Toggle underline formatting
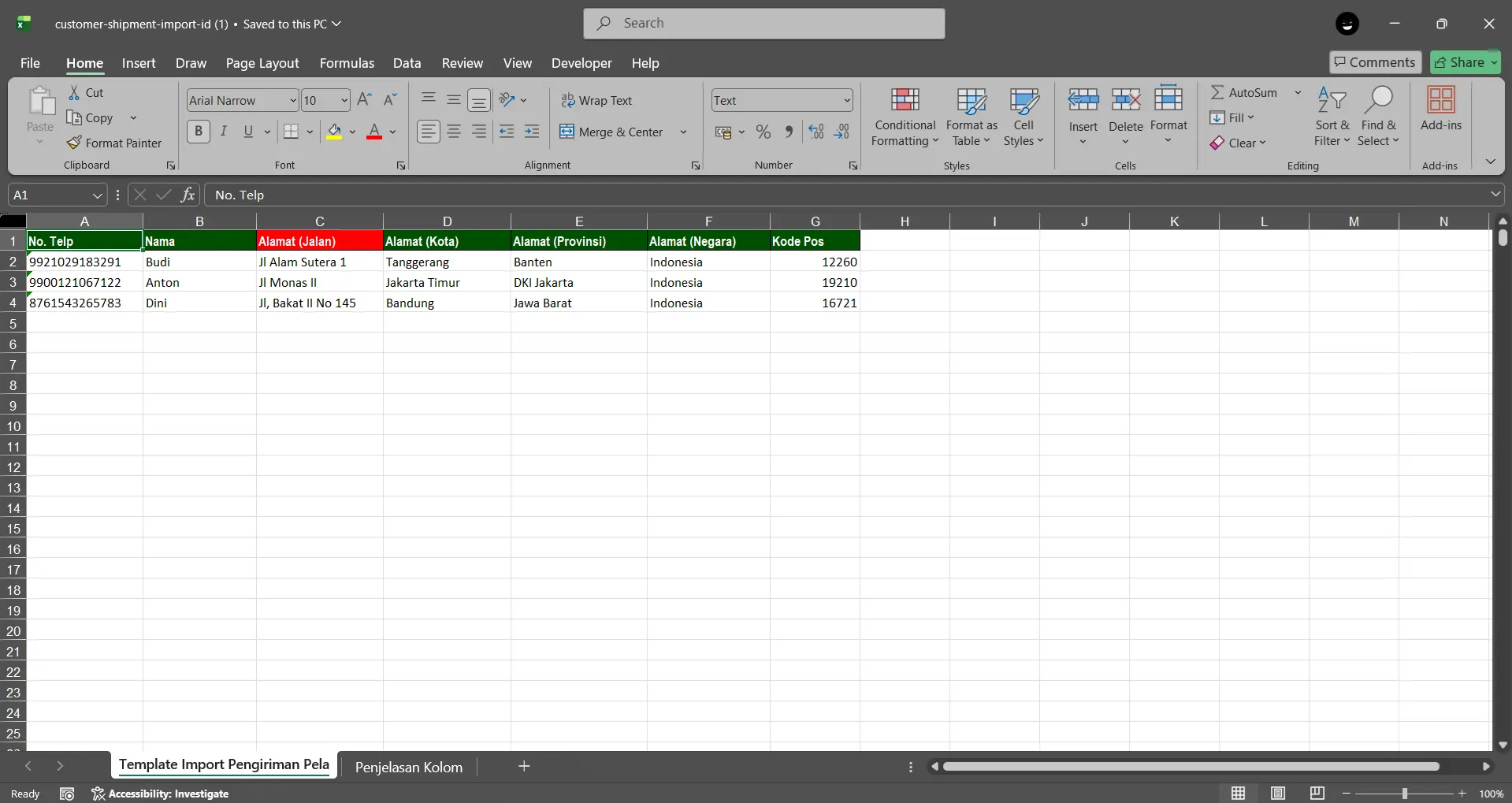 pos(247,131)
